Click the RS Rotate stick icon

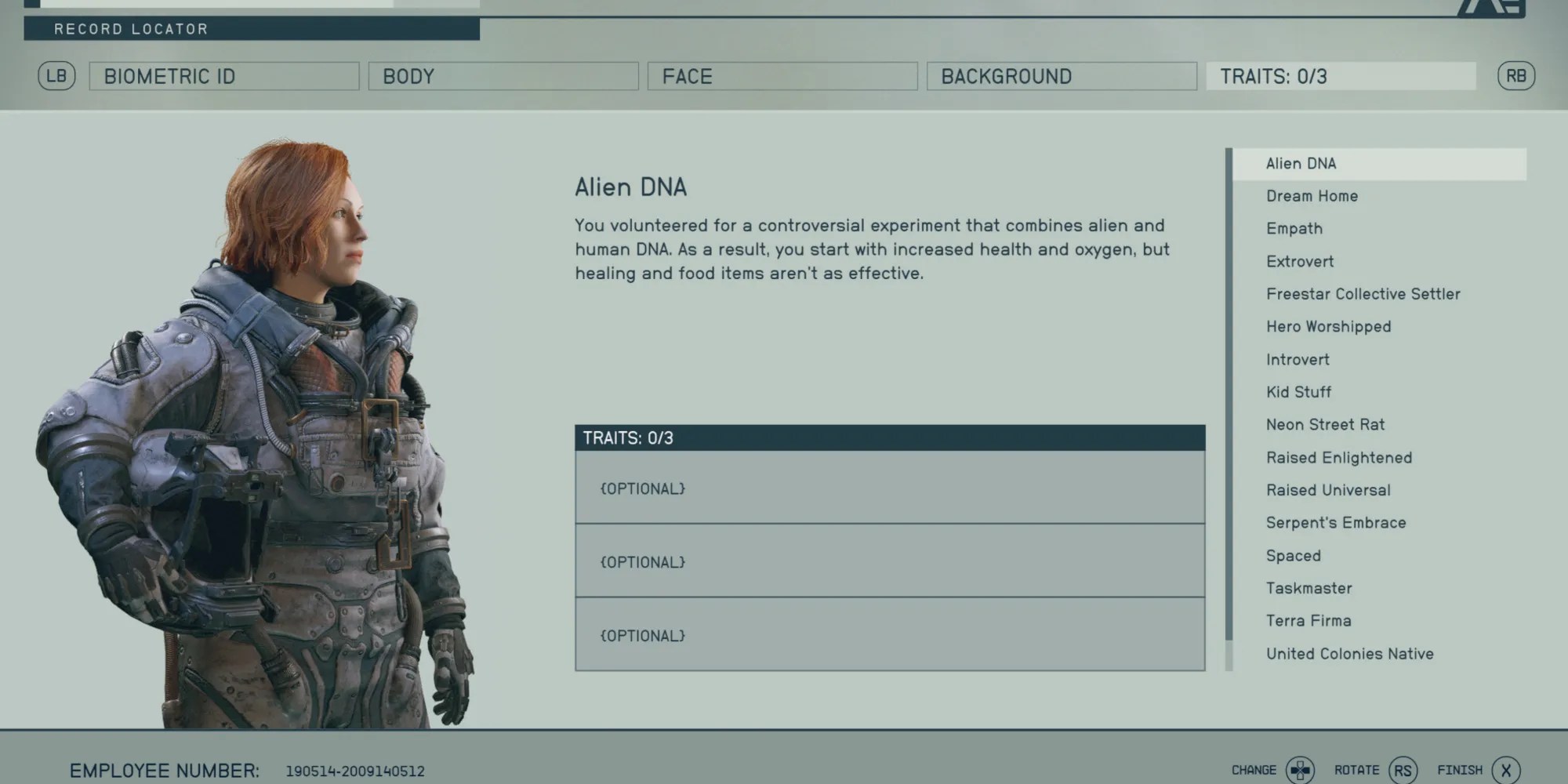tap(1403, 770)
